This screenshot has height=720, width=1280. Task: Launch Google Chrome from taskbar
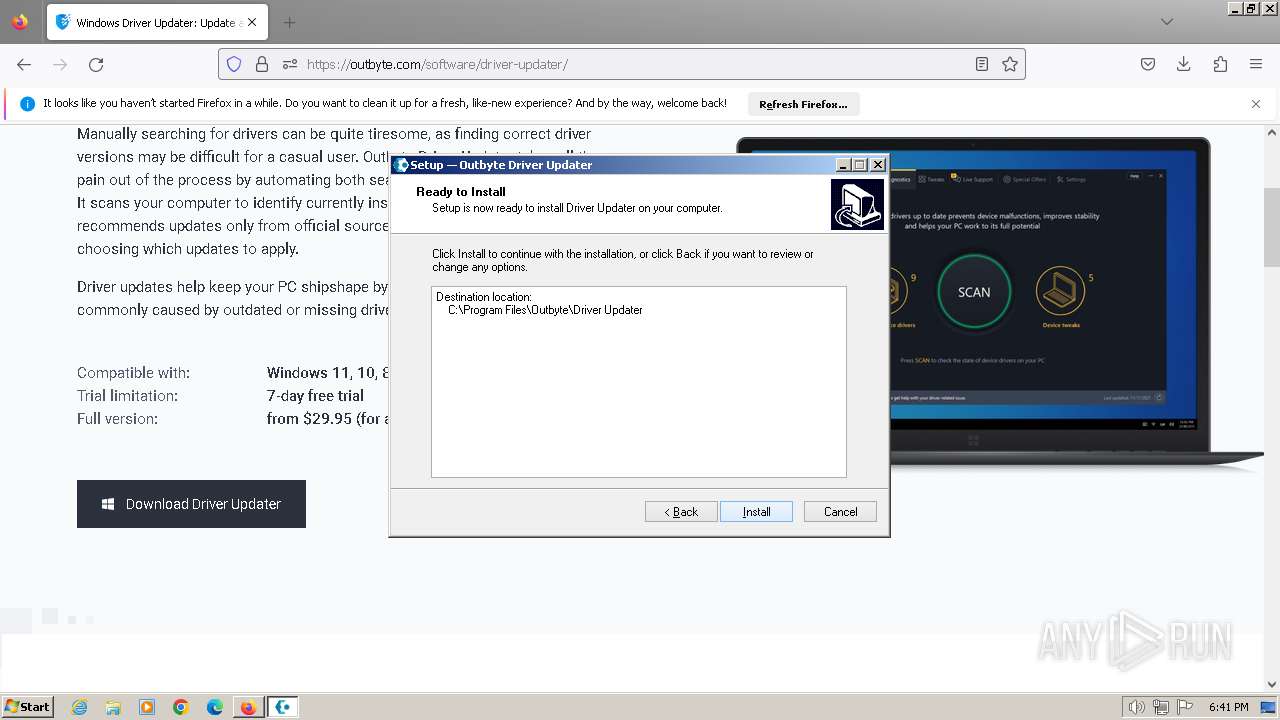point(181,707)
